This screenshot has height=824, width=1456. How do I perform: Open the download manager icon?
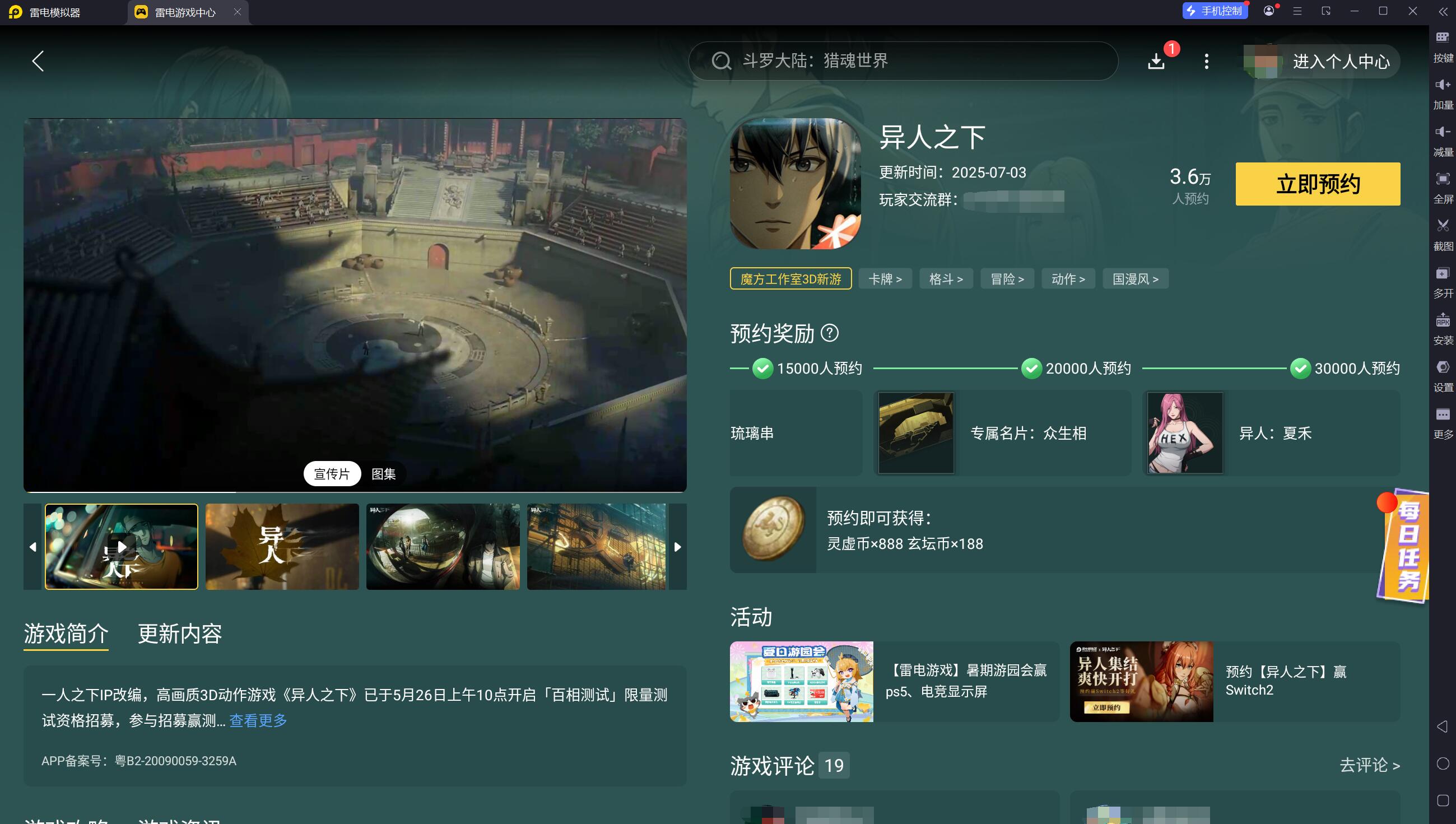pyautogui.click(x=1156, y=61)
